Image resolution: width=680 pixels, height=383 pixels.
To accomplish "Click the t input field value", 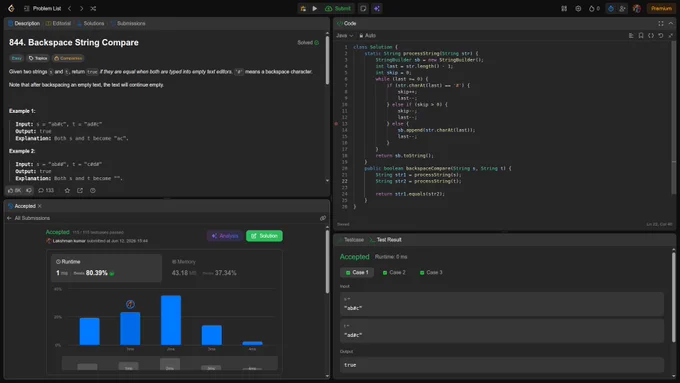I will (x=502, y=331).
